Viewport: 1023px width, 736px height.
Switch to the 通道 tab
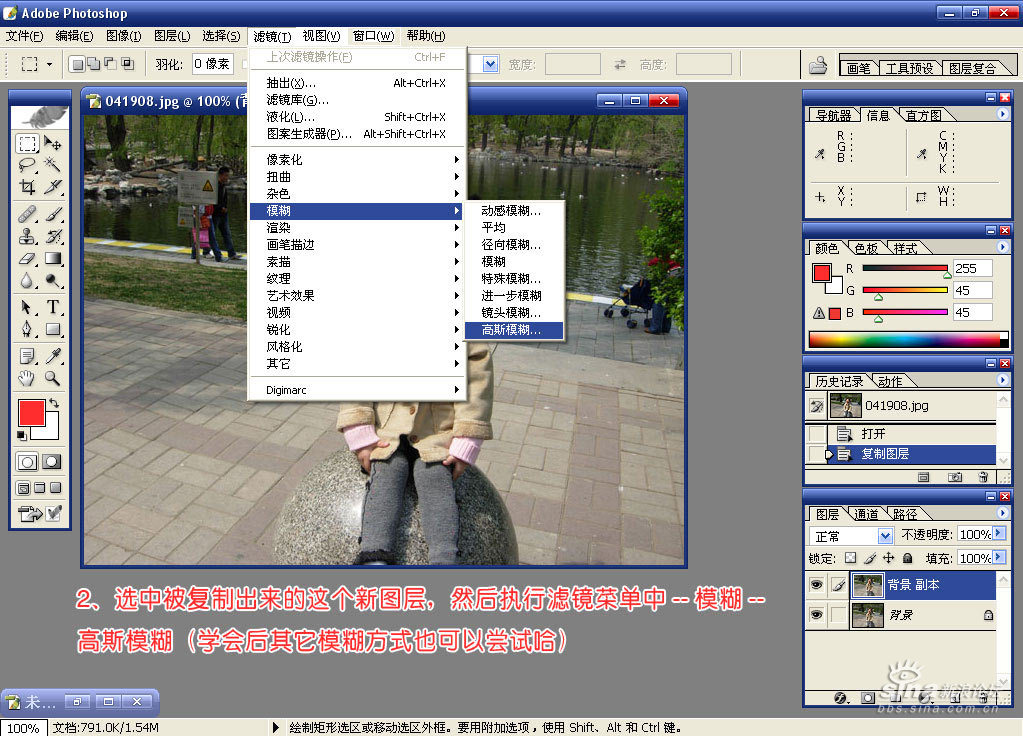coord(866,514)
